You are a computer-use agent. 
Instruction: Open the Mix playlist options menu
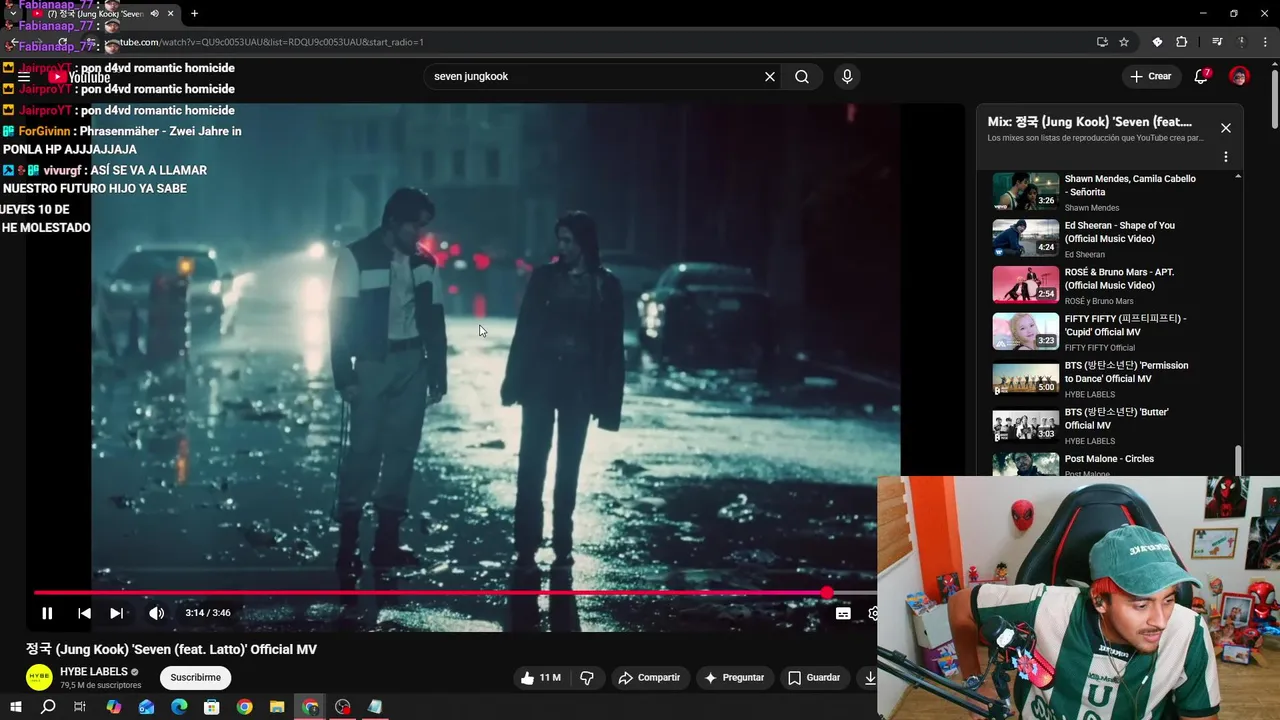click(1226, 157)
